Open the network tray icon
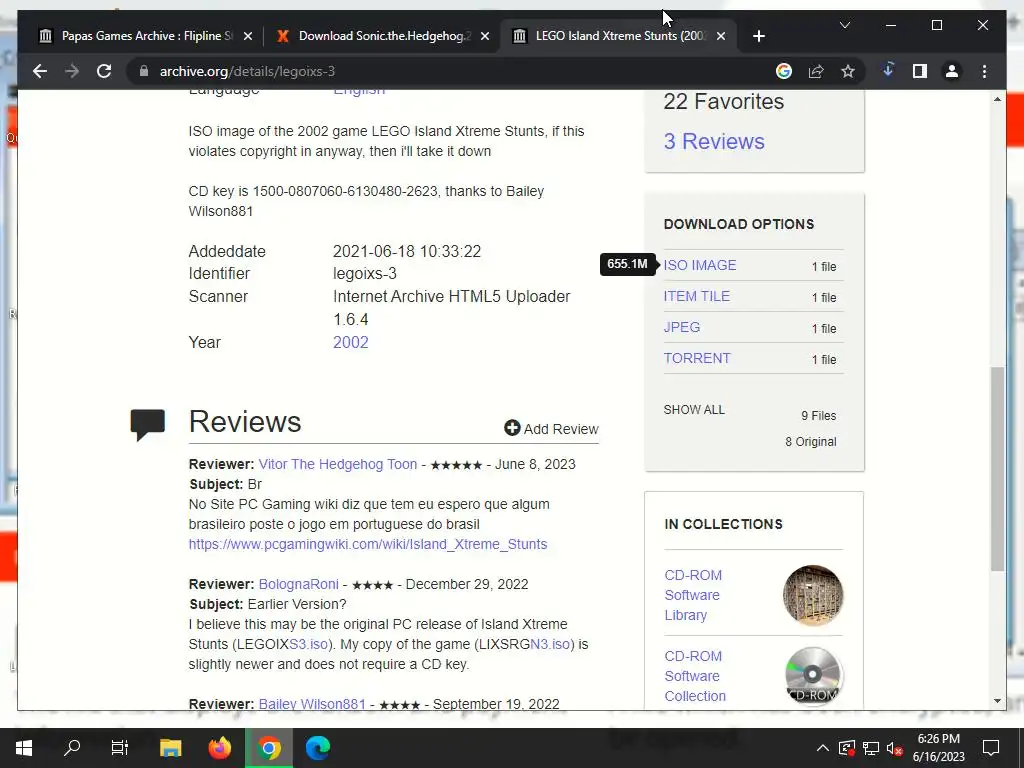 click(871, 748)
